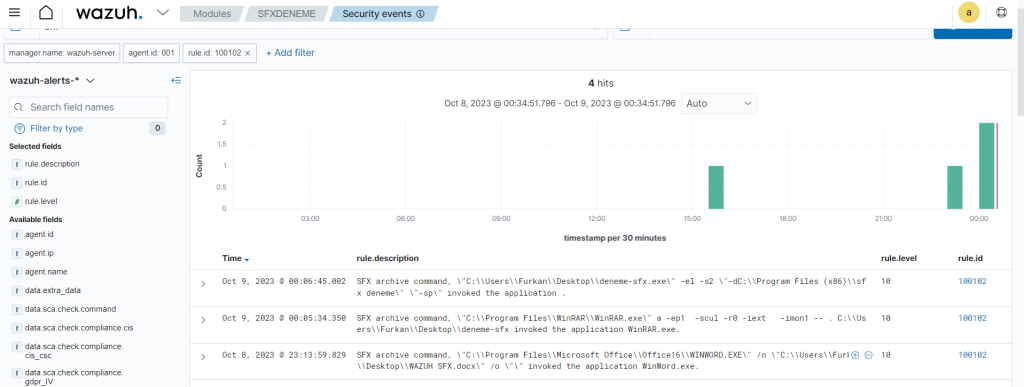Select the data.sca.check.compliance.cis field
This screenshot has width=1024, height=387.
click(x=79, y=328)
